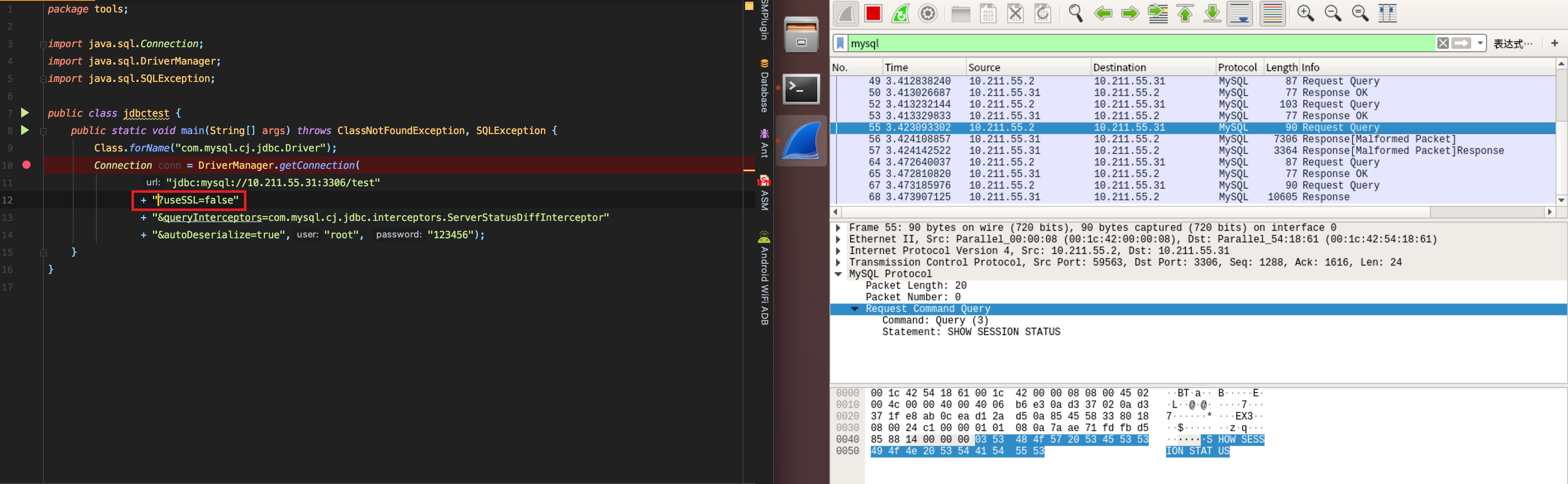Go back to previous packet in history
The height and width of the screenshot is (484, 1568).
click(1103, 13)
